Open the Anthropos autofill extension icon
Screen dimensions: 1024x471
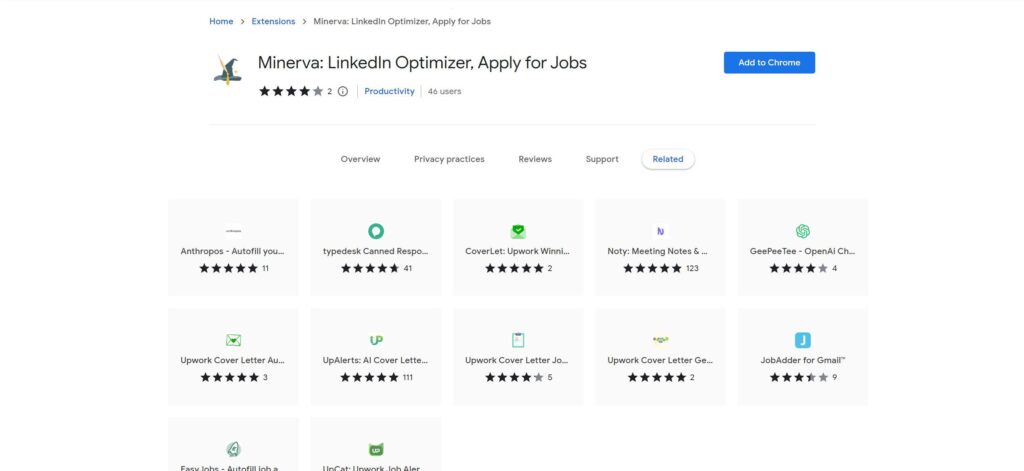(233, 231)
